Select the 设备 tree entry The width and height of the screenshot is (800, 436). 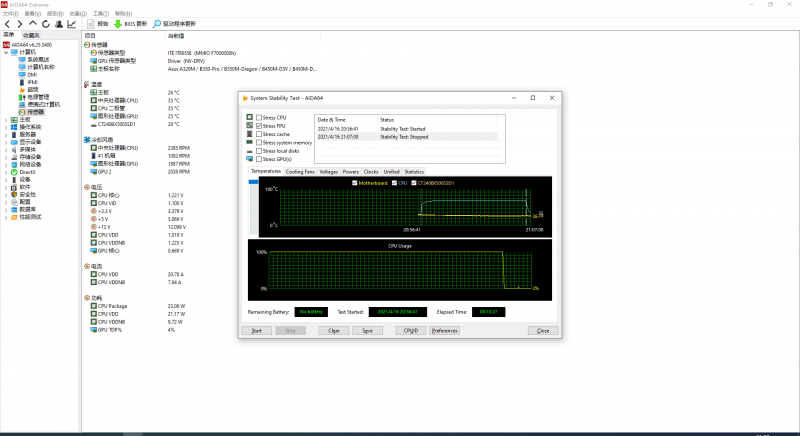point(21,179)
